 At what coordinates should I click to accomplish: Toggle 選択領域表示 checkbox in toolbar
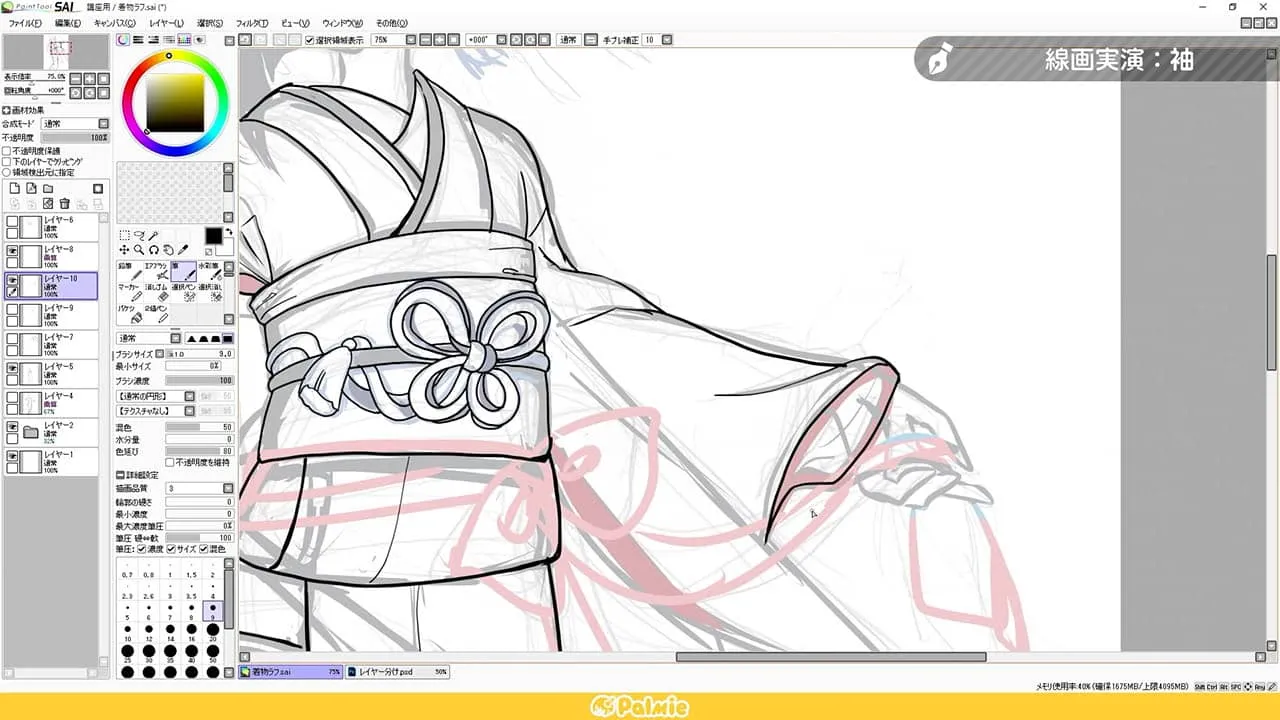[310, 40]
